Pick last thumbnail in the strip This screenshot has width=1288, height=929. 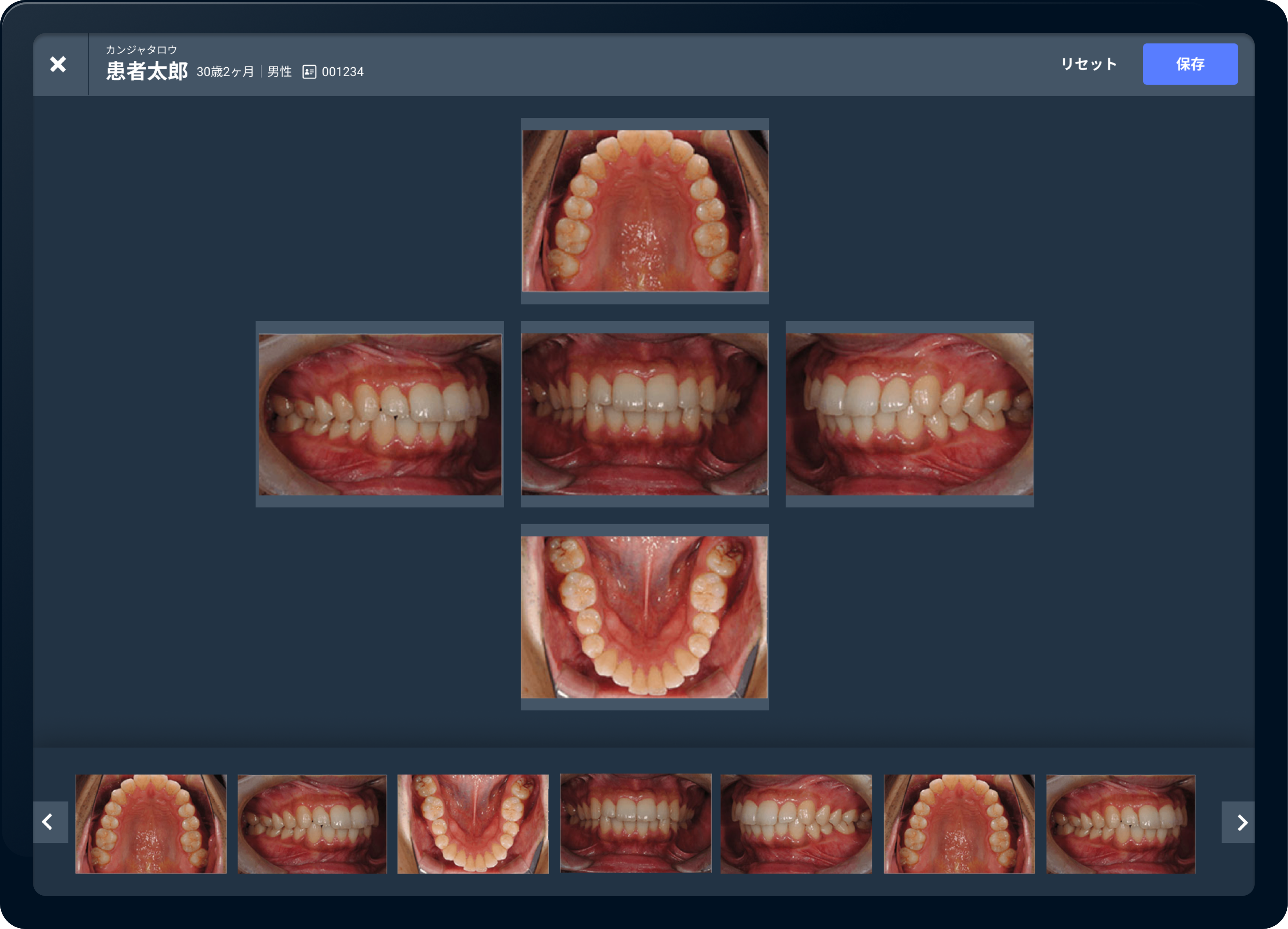tap(1121, 823)
